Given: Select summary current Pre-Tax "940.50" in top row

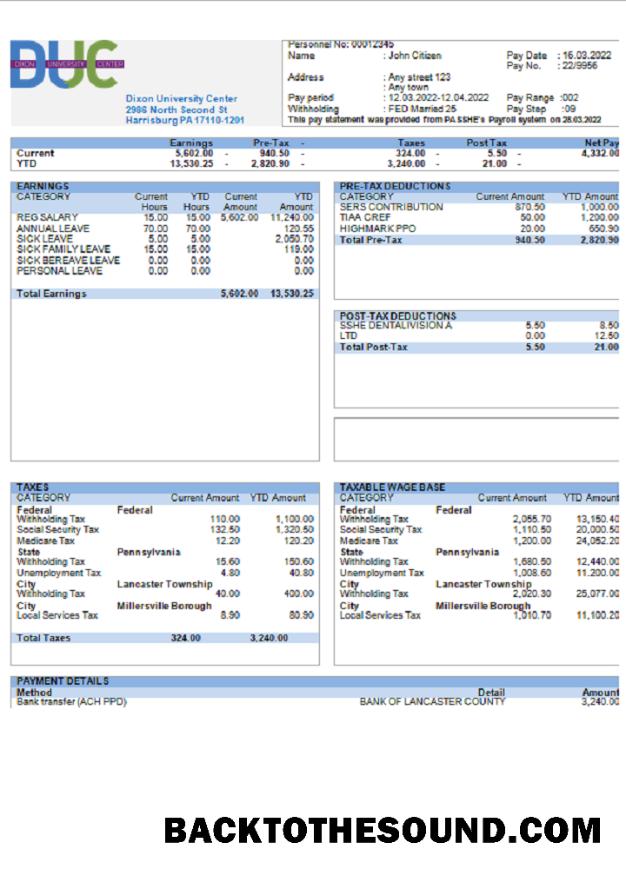Looking at the screenshot, I should tap(274, 154).
